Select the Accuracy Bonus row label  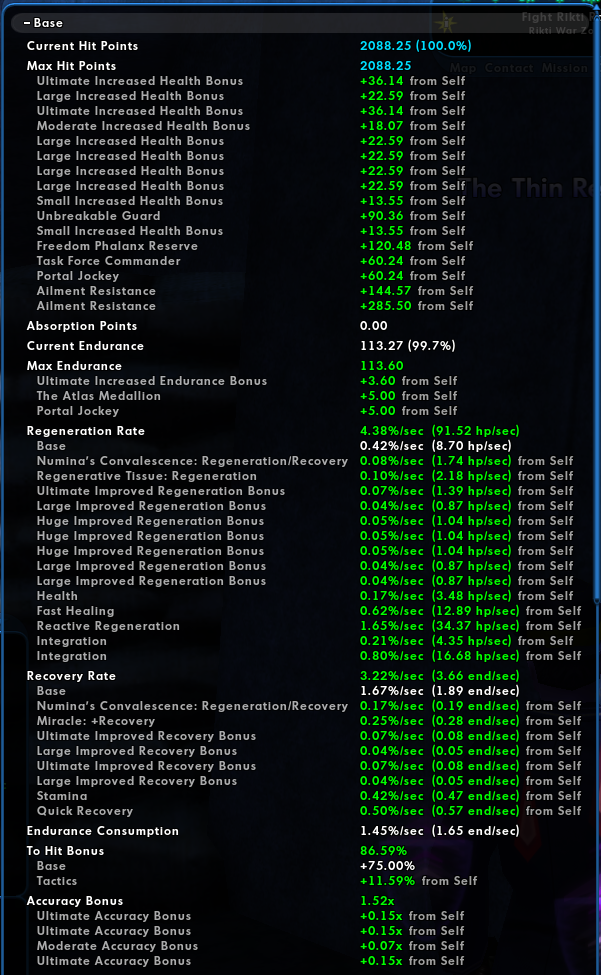[x=75, y=902]
